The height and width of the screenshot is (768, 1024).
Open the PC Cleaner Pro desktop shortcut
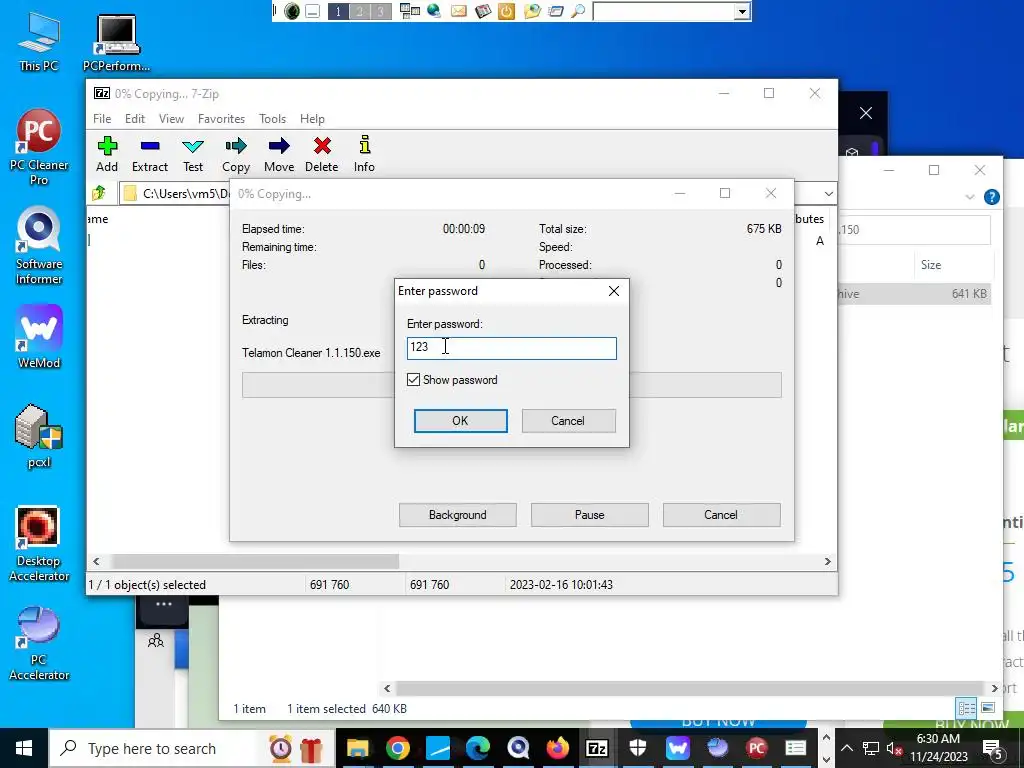[x=39, y=147]
